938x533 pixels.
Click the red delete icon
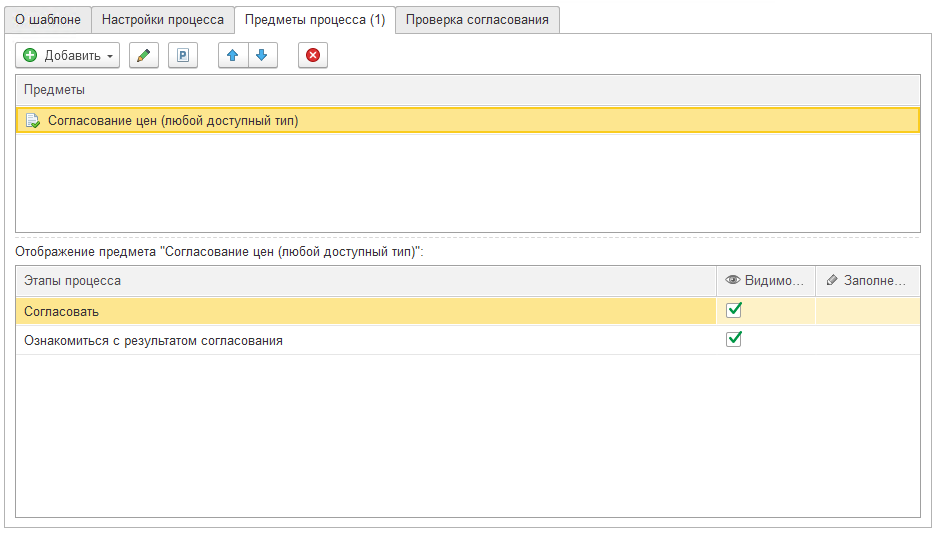(313, 56)
